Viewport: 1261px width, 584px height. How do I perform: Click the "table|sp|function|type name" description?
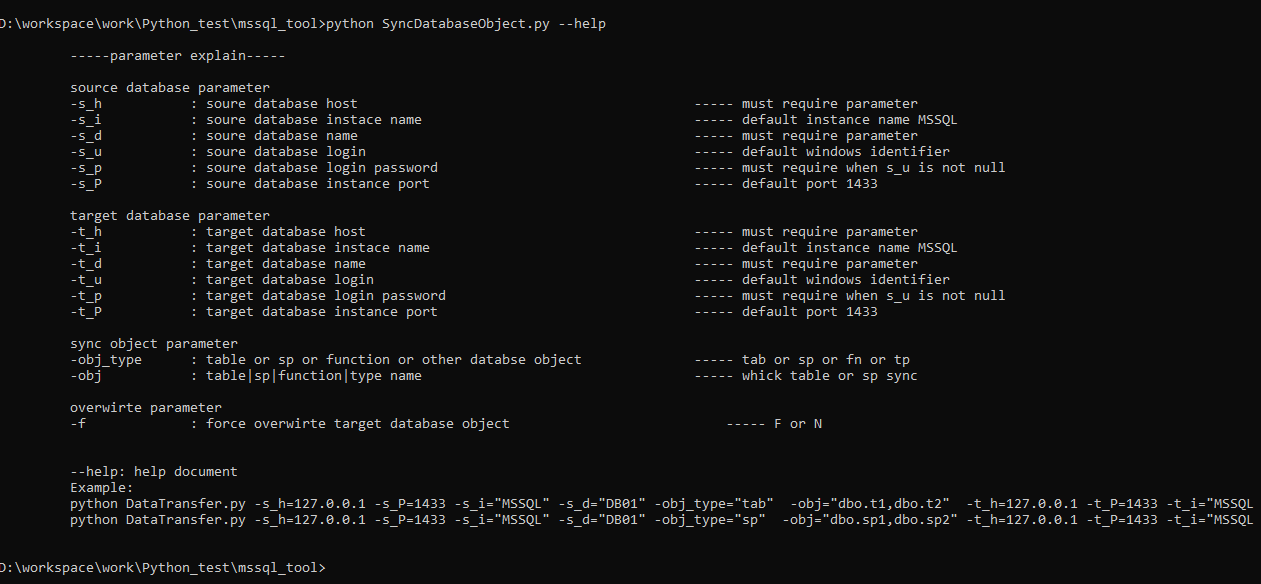pyautogui.click(x=313, y=376)
